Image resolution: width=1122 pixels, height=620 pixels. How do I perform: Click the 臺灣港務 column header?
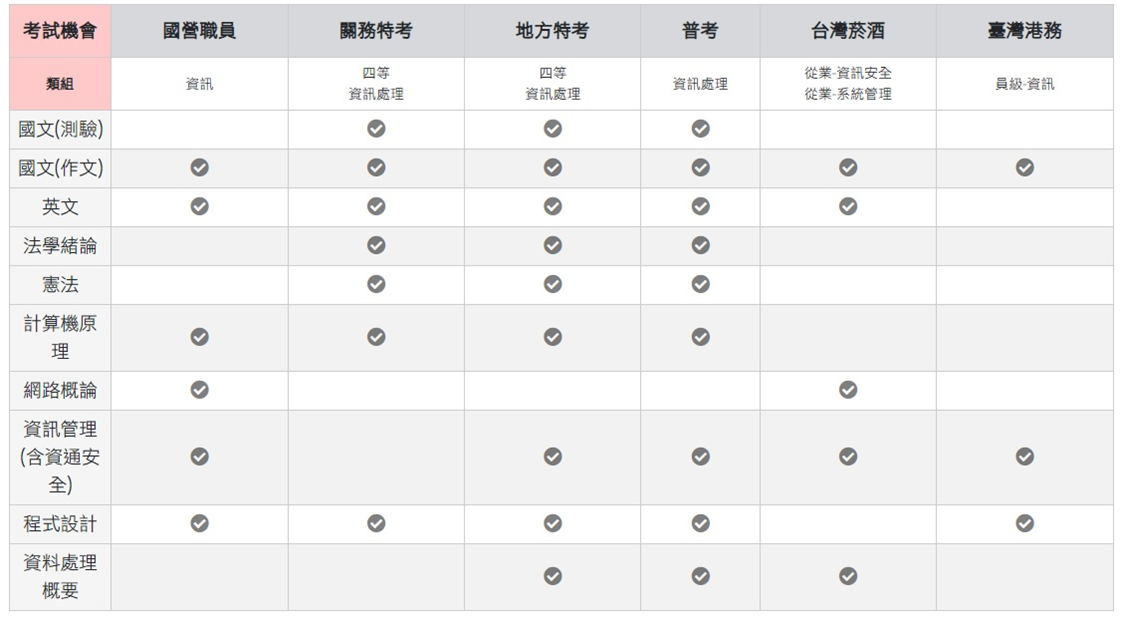click(1024, 31)
